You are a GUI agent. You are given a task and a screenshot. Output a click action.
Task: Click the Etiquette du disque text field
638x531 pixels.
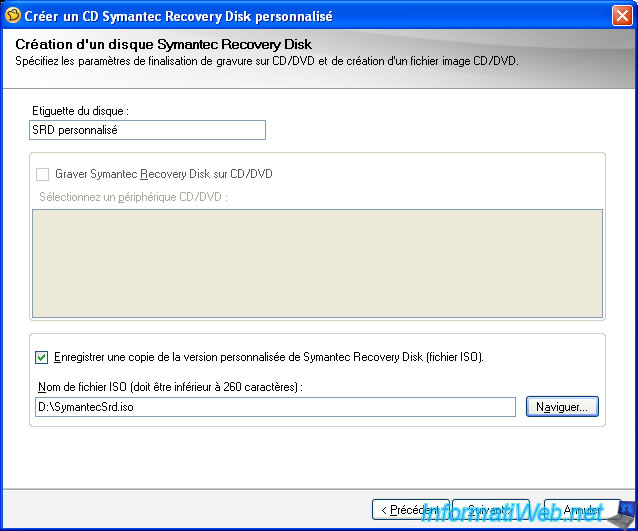147,130
